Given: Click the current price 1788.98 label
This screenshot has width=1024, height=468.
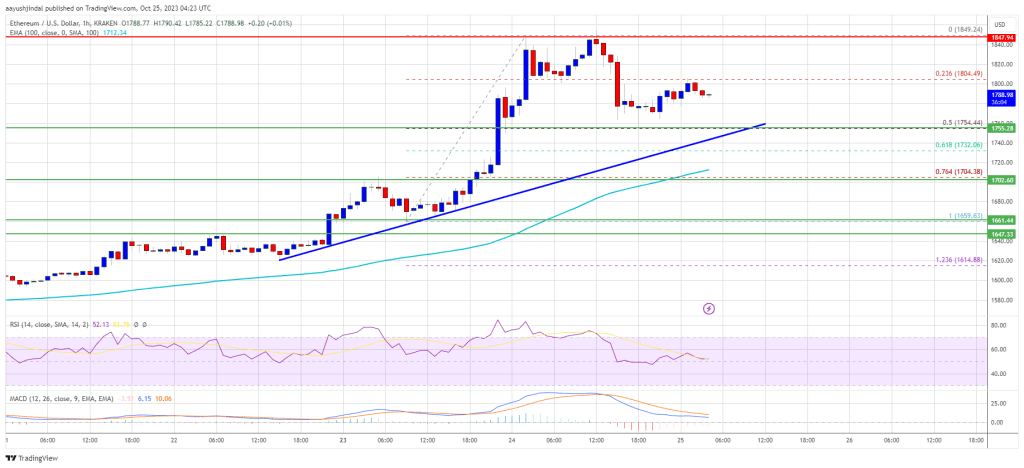Looking at the screenshot, I should 1002,95.
